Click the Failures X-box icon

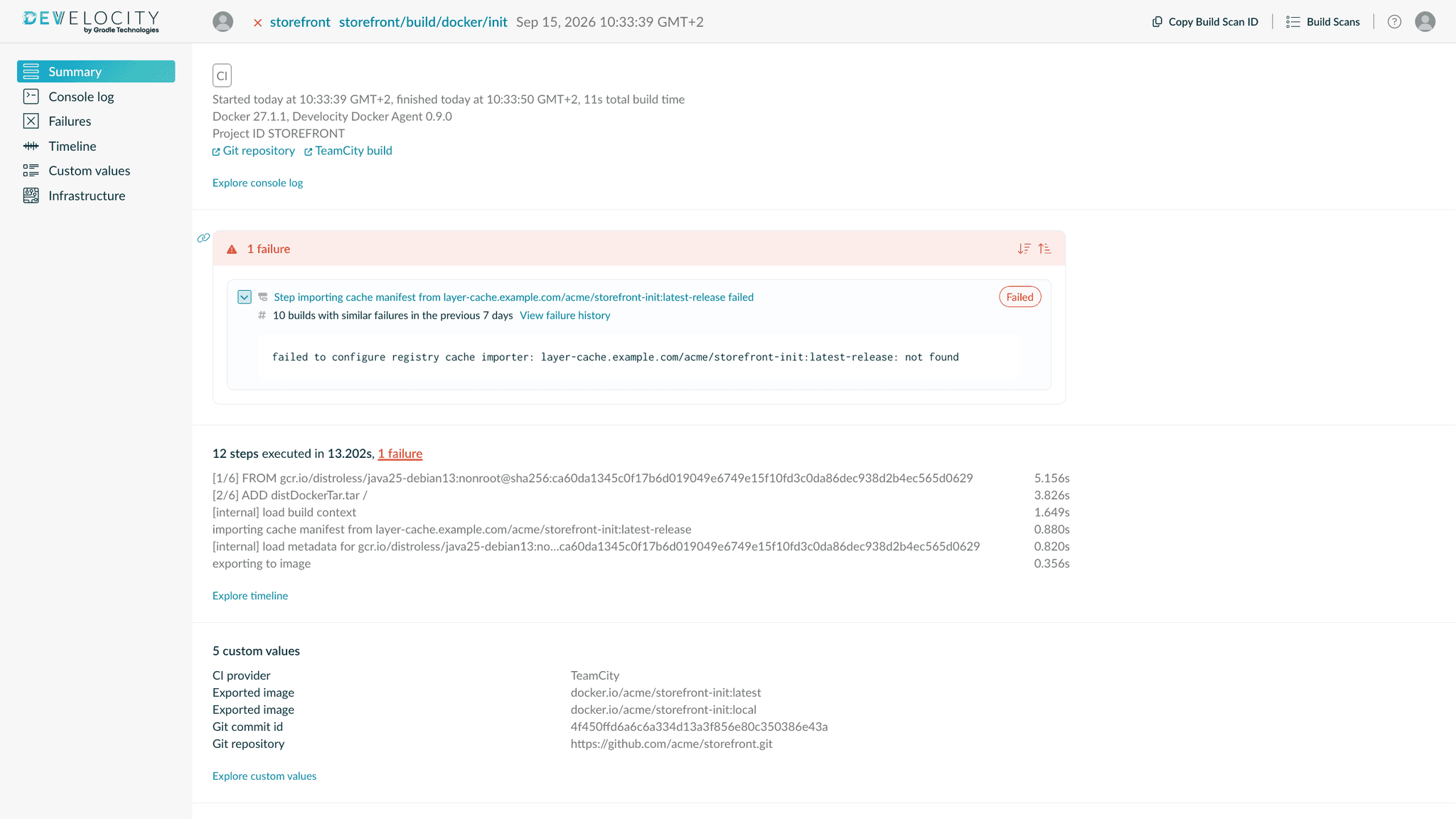coord(31,121)
